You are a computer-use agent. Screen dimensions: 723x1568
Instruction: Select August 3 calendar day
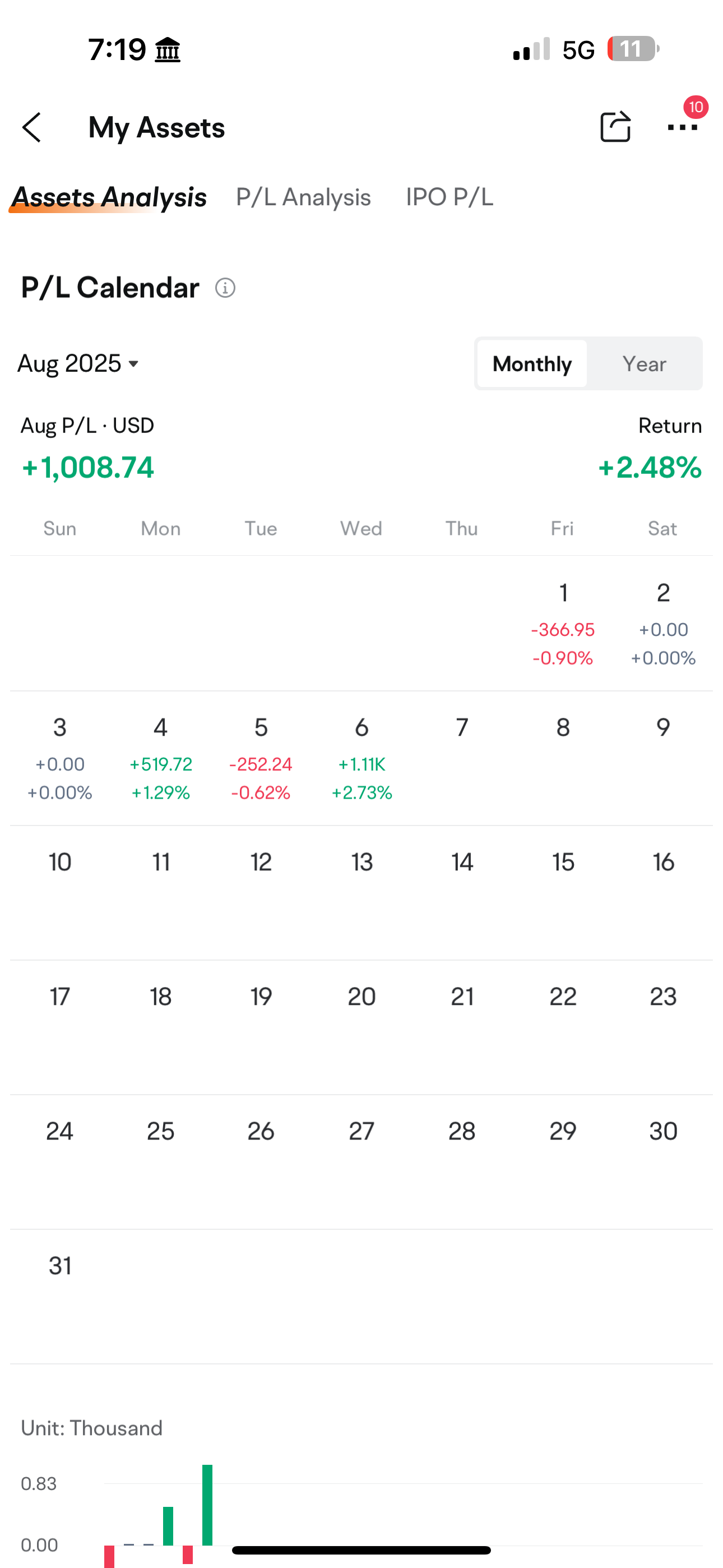click(x=59, y=758)
